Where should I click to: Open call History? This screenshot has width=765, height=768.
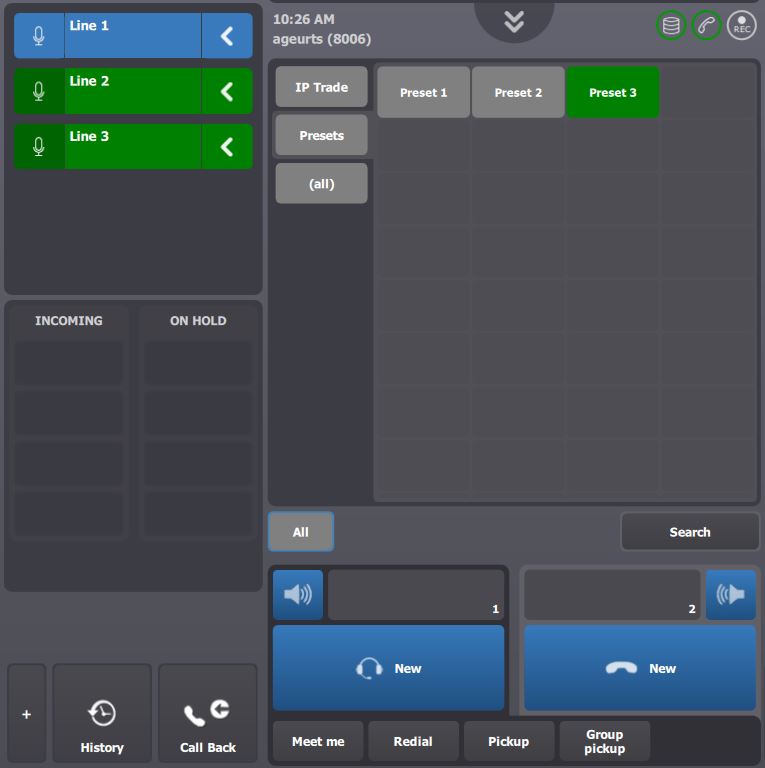pos(102,714)
